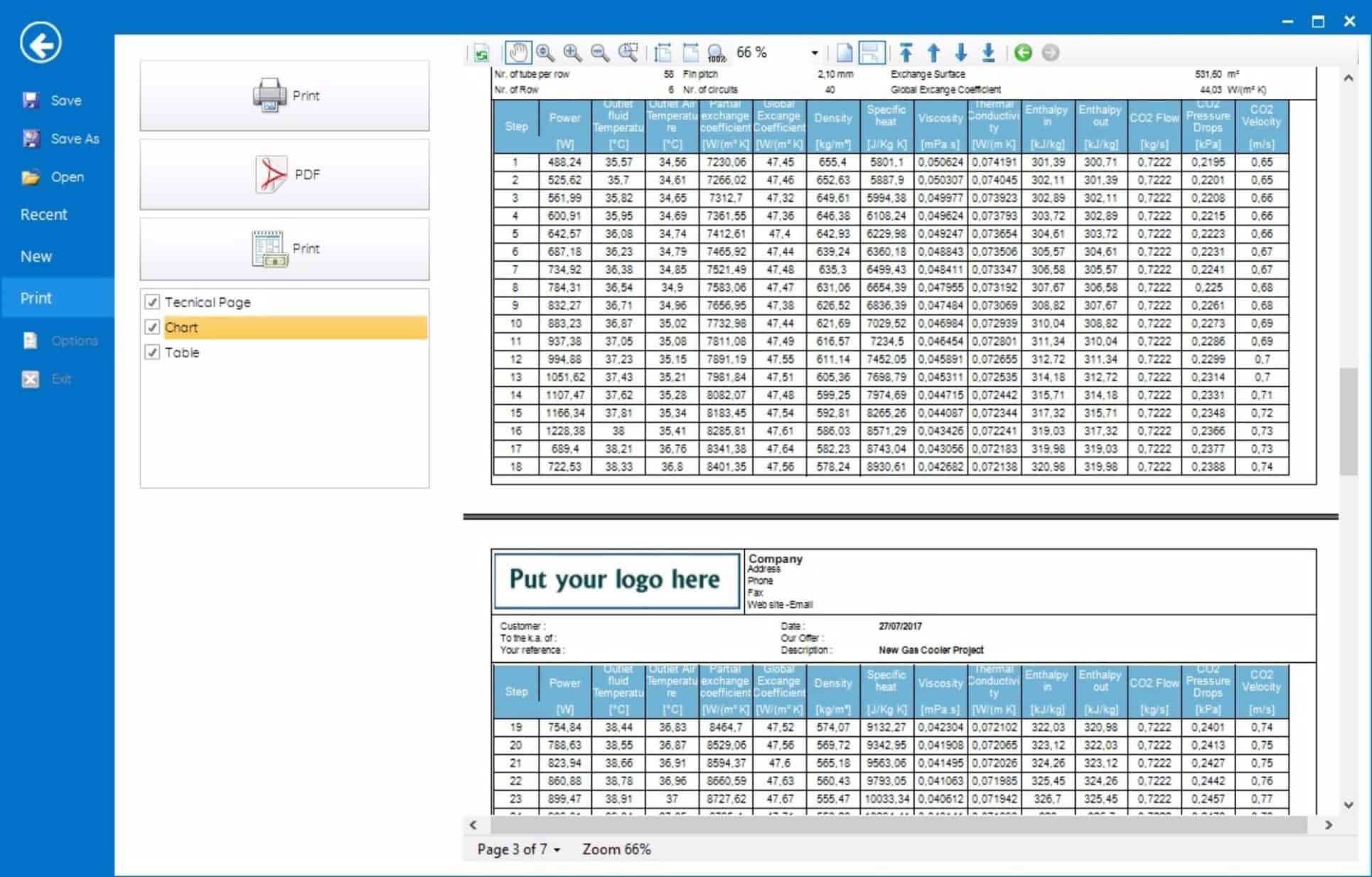Click the refresh preview icon

click(x=482, y=53)
